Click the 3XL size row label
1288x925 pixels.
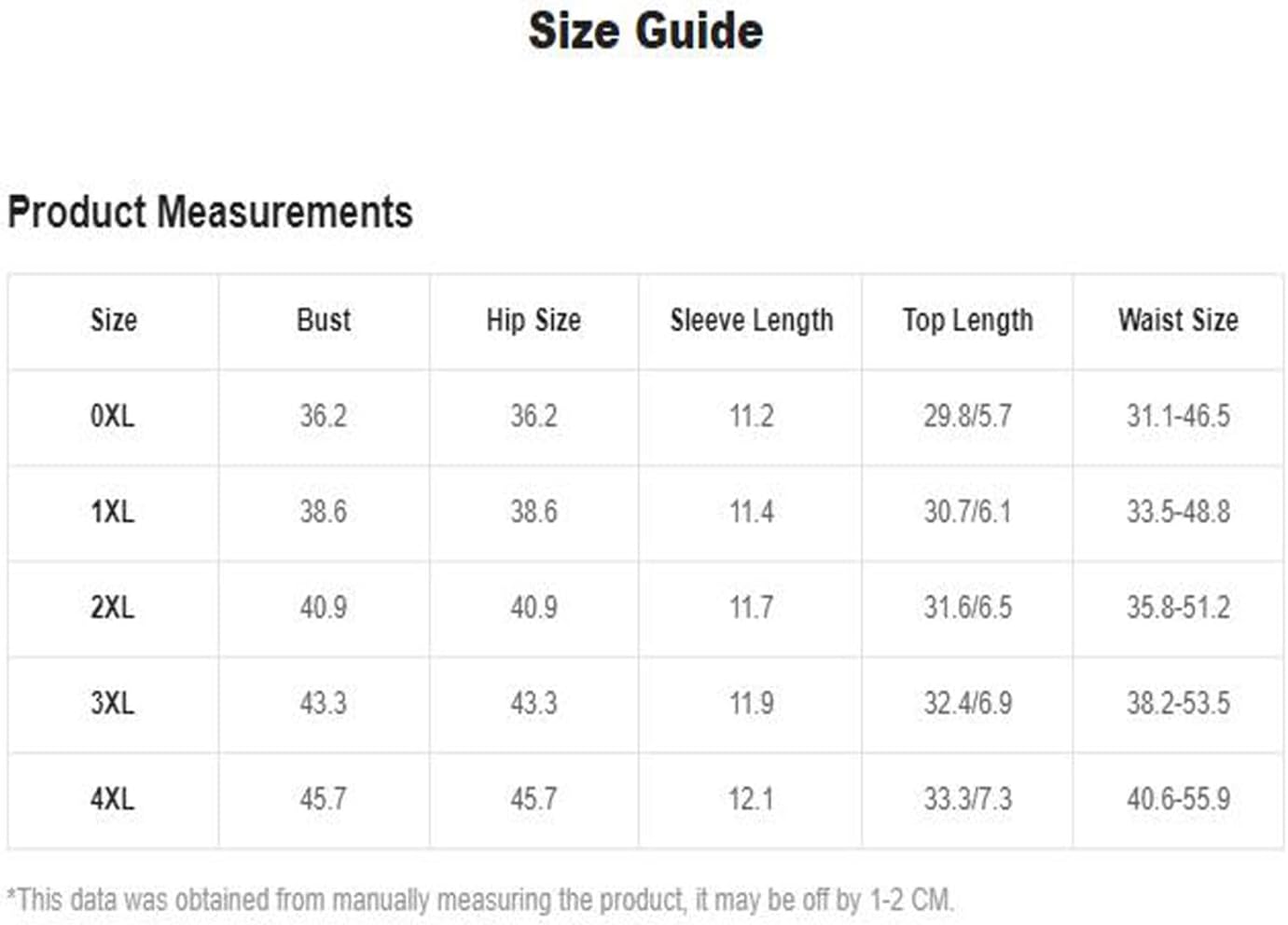[x=113, y=703]
